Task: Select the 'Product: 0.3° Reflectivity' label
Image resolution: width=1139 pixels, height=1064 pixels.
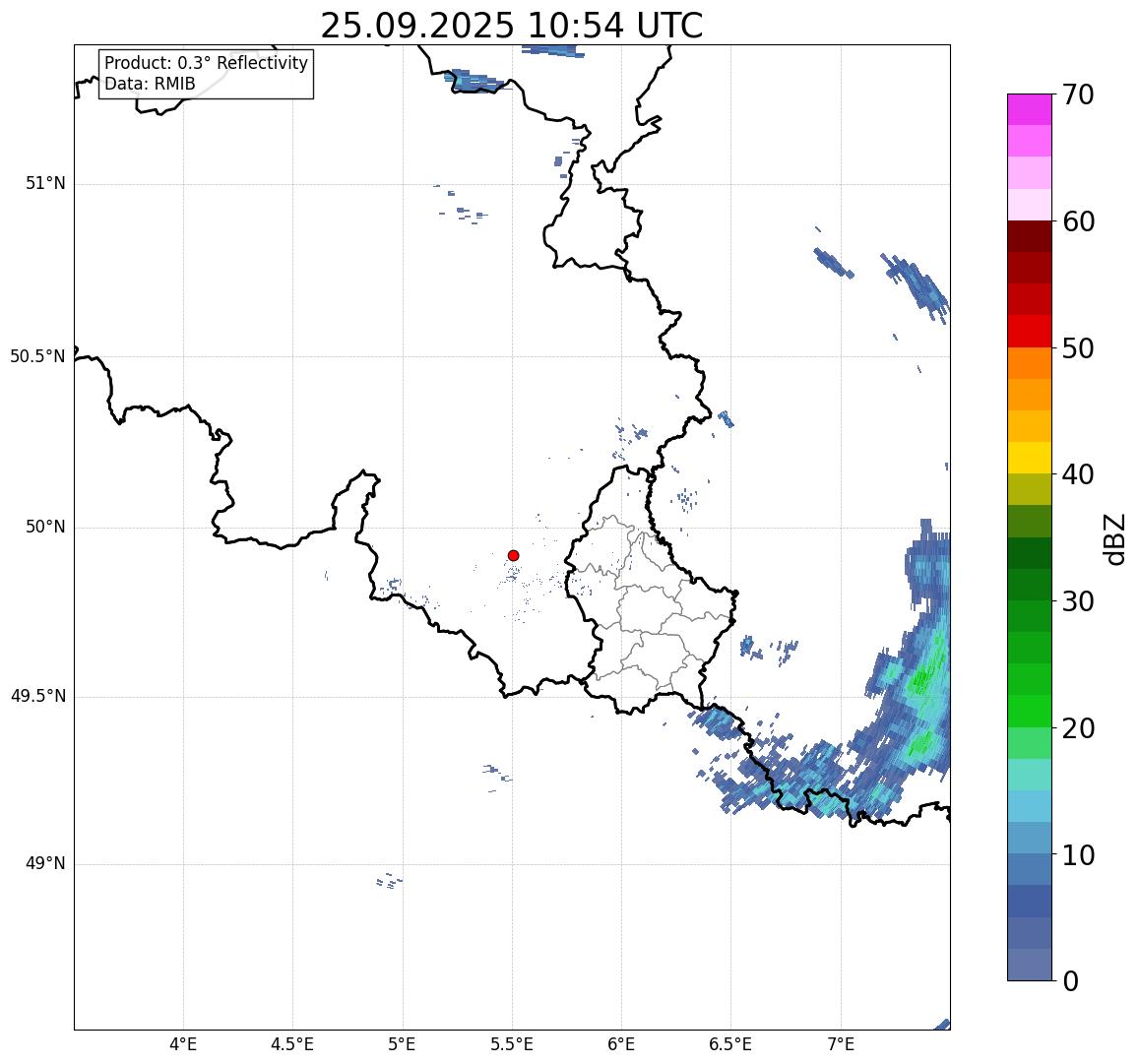Action: pos(207,63)
